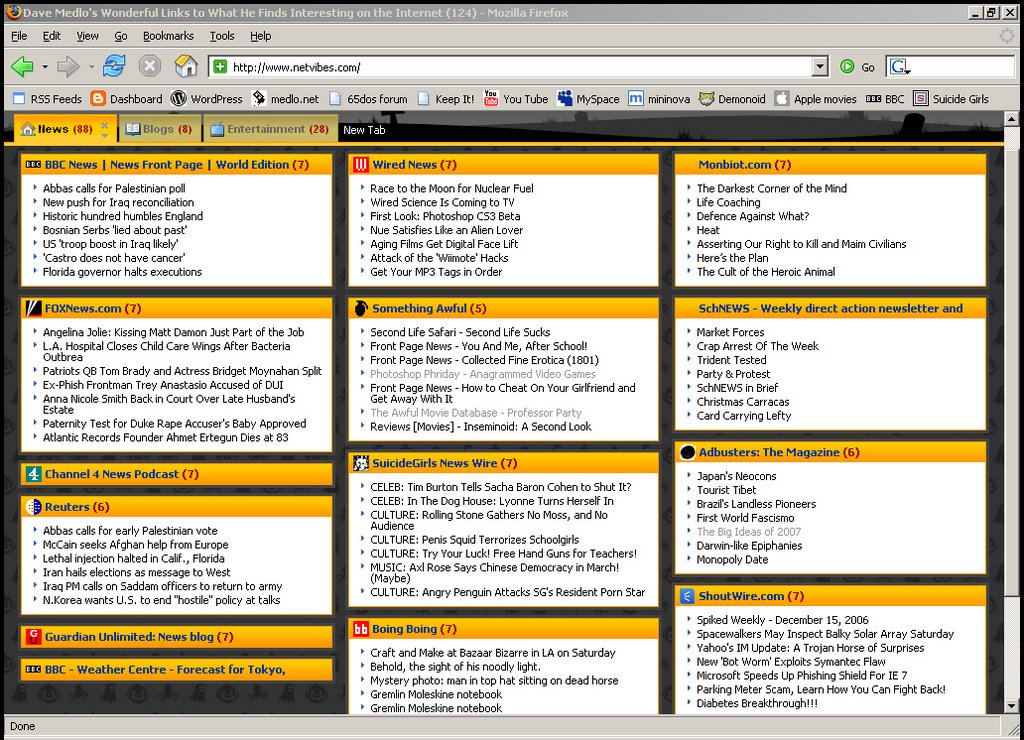Open 'Crap Arrest Of The Week' link
Image resolution: width=1024 pixels, height=740 pixels.
pyautogui.click(x=758, y=346)
